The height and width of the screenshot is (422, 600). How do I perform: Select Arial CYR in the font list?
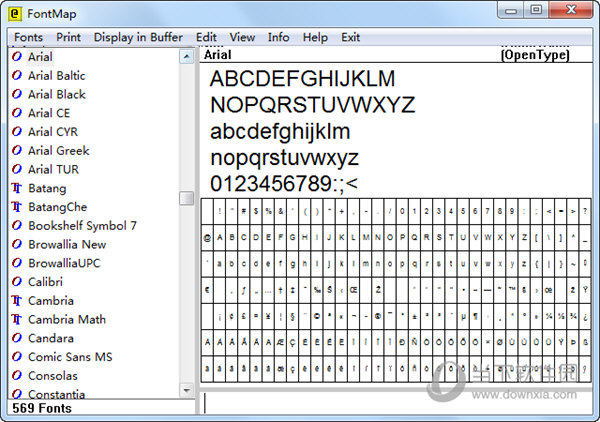click(x=53, y=132)
